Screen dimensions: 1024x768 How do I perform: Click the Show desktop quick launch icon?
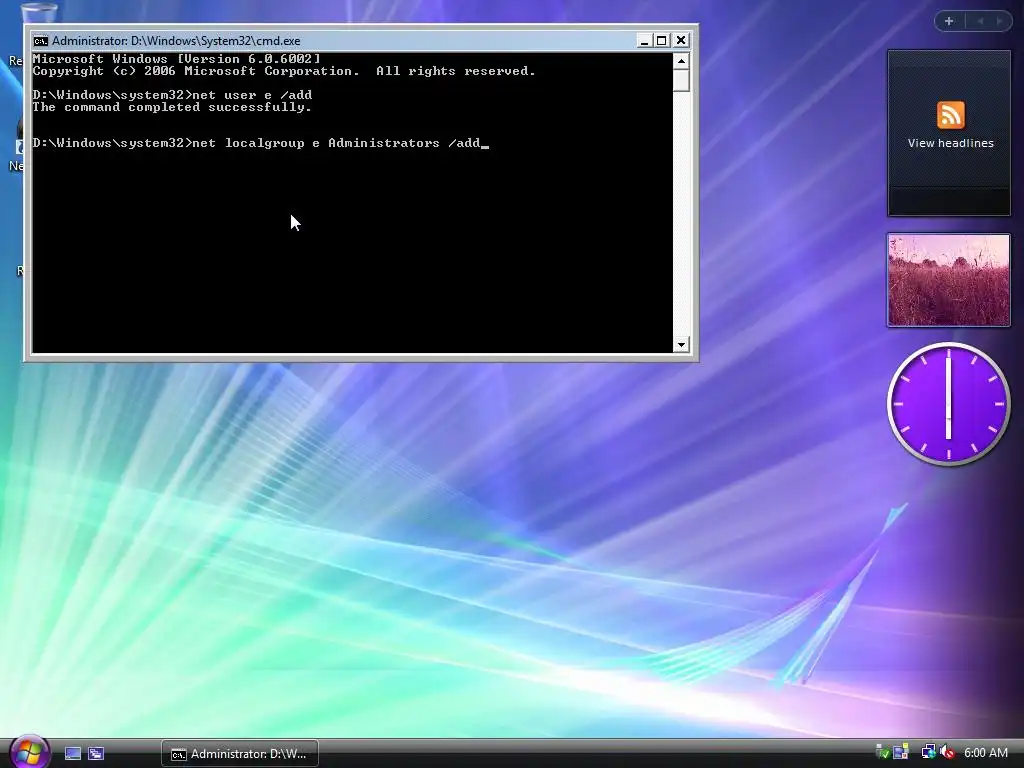(72, 754)
